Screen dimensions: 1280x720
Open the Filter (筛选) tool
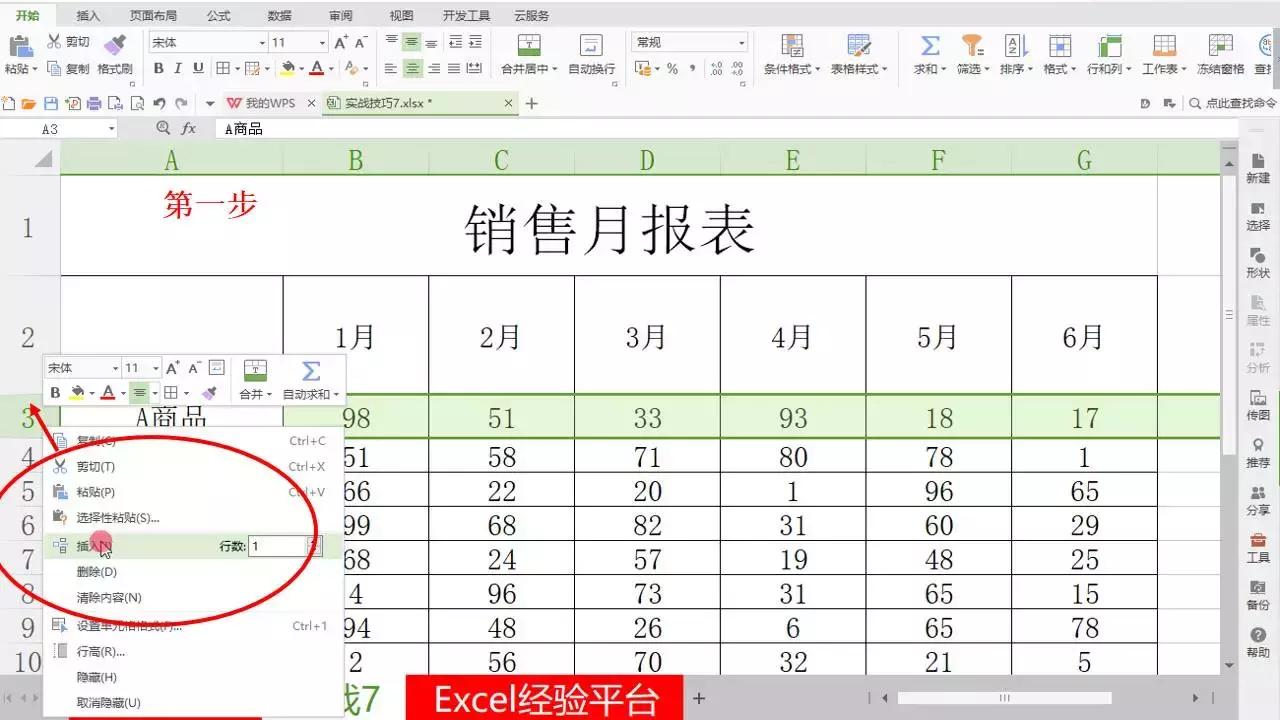[x=971, y=55]
